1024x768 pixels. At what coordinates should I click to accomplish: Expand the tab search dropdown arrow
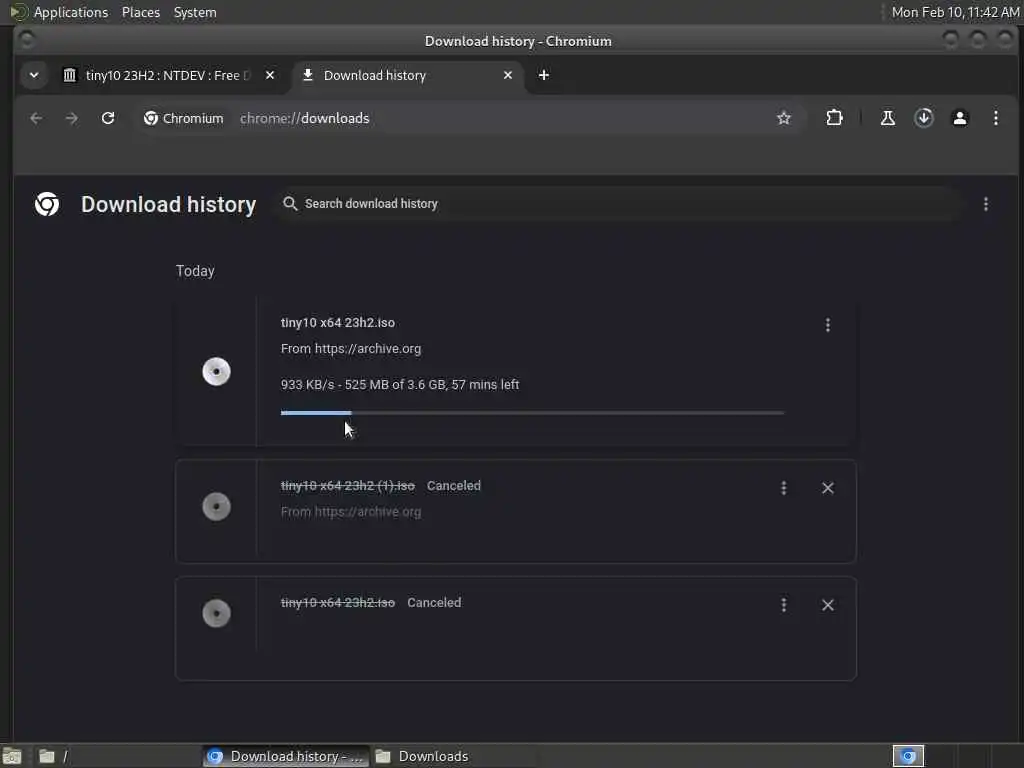(x=34, y=75)
